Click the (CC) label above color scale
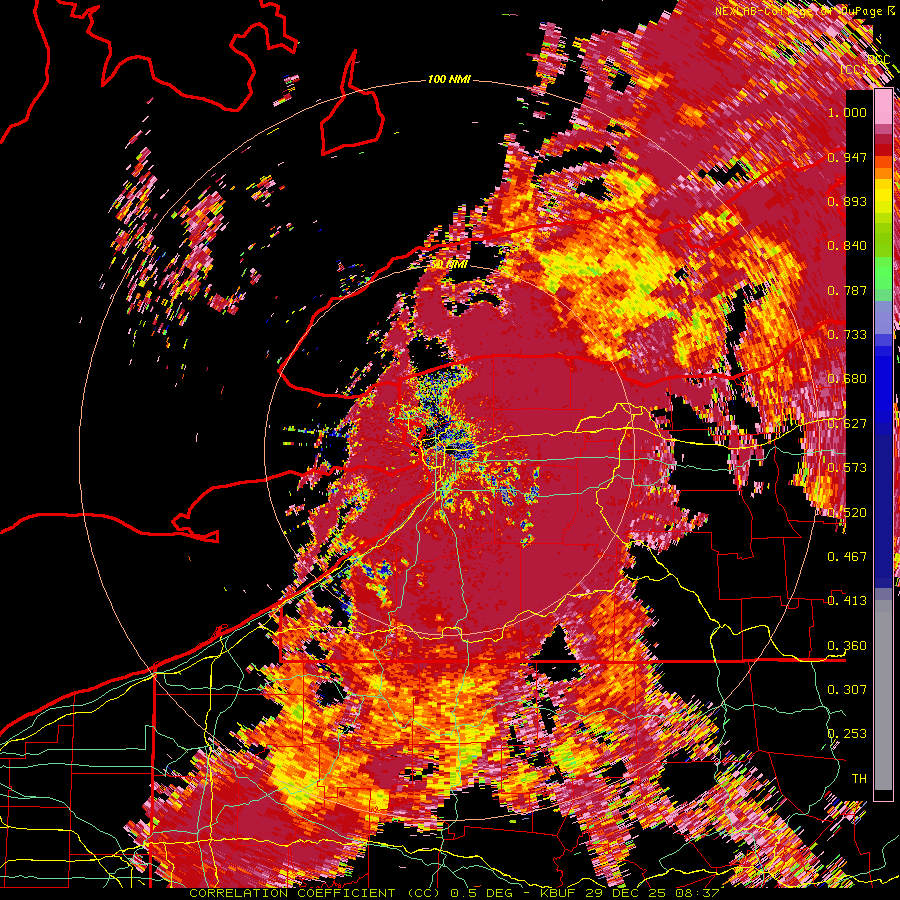The height and width of the screenshot is (900, 900). [x=853, y=69]
